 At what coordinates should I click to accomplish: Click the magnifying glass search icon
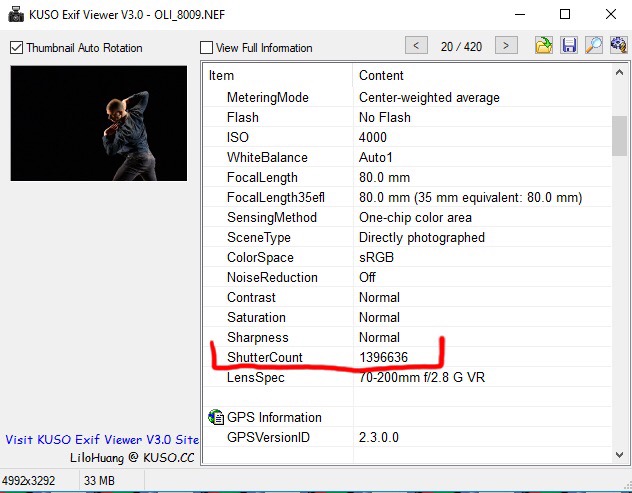pos(593,45)
